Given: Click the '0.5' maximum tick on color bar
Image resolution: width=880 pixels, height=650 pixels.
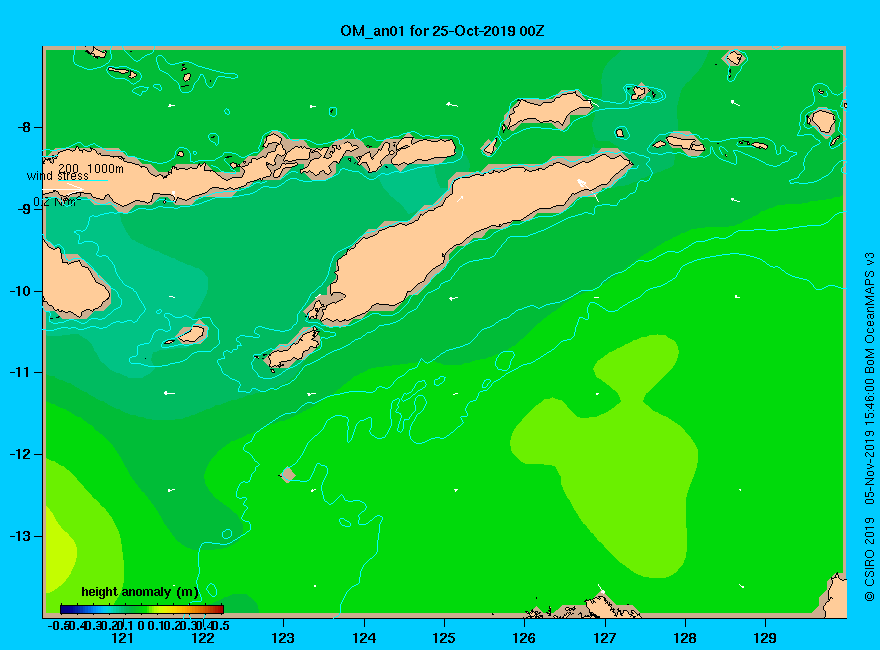Looking at the screenshot, I should [x=222, y=625].
